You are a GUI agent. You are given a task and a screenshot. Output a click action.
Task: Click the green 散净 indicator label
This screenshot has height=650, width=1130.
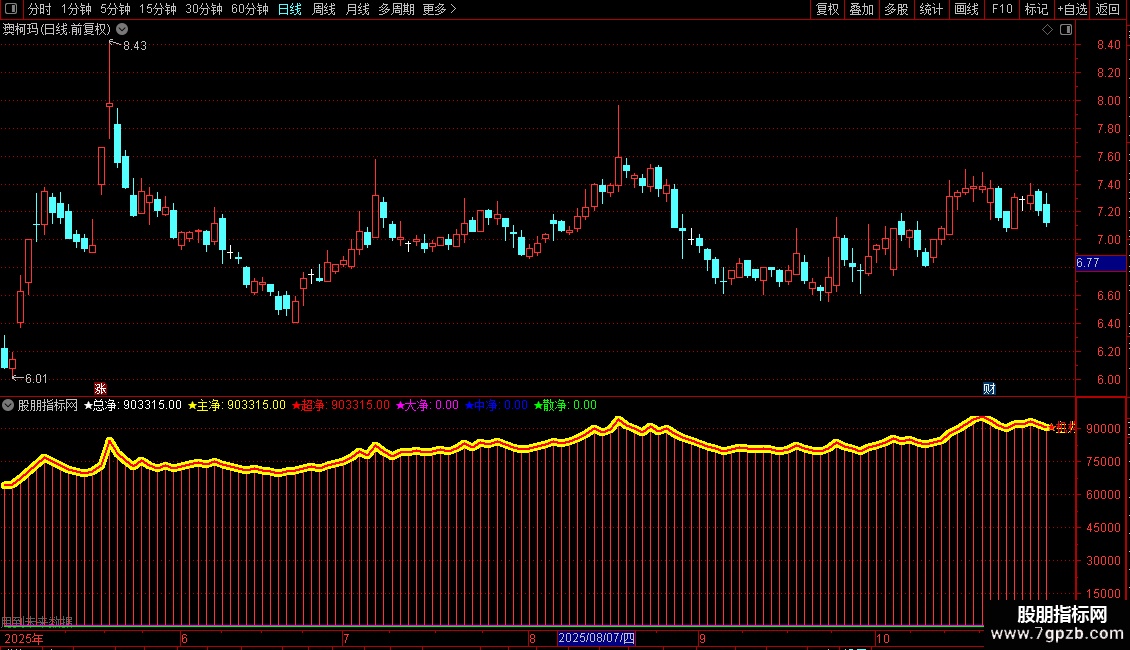click(566, 406)
